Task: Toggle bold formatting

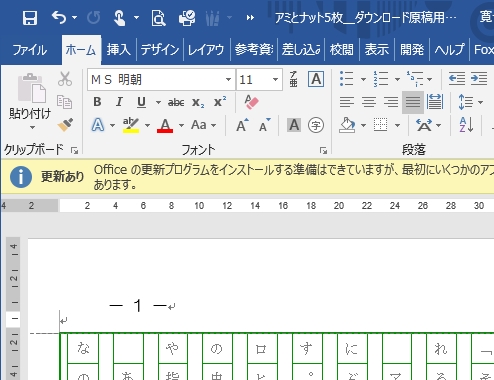Action: click(x=97, y=102)
